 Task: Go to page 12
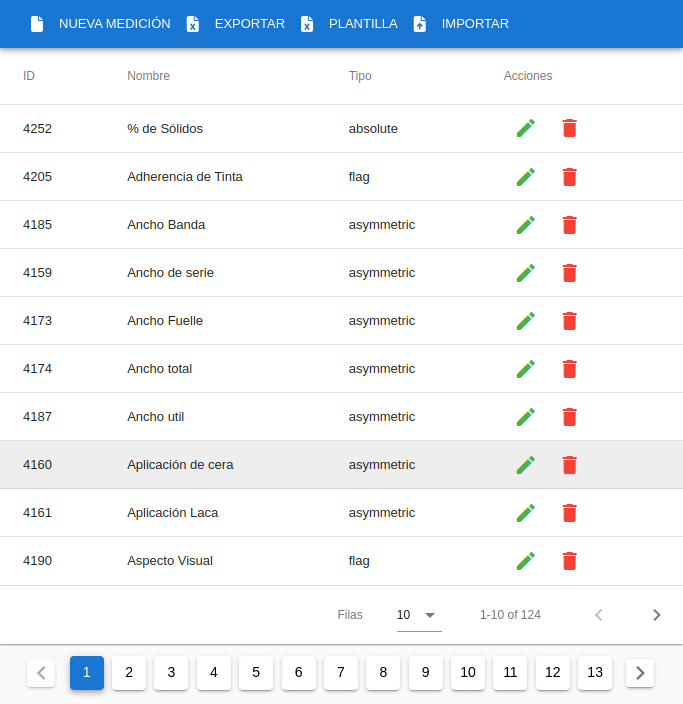click(553, 673)
